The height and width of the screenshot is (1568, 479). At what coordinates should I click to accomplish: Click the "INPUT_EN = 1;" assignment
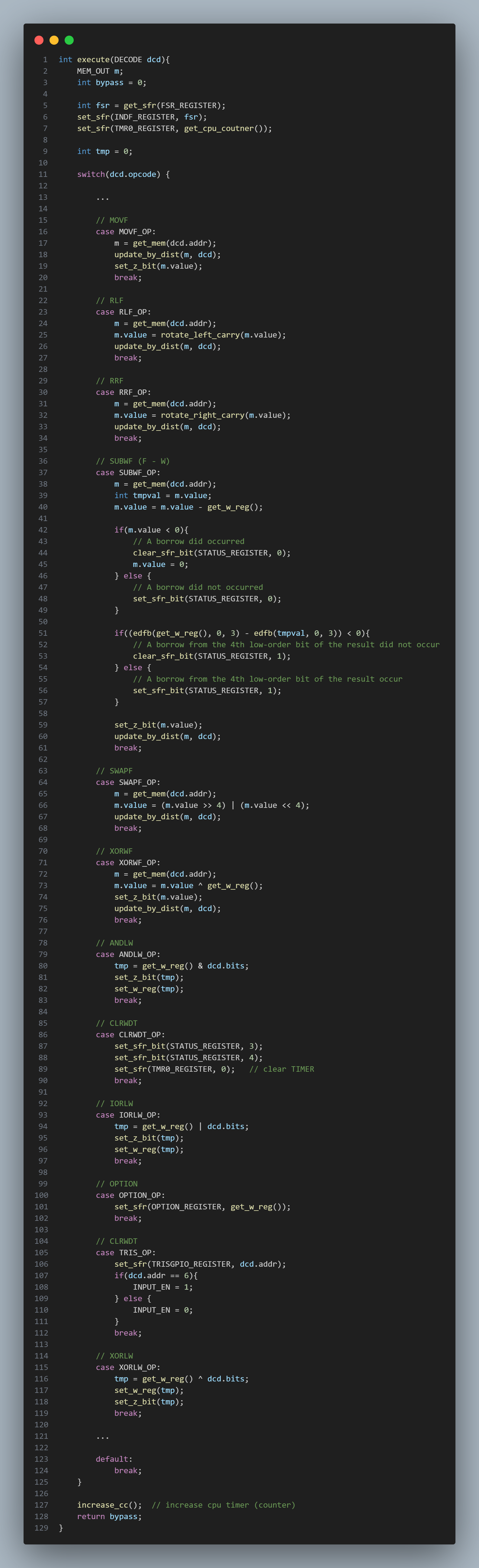pos(163,1287)
